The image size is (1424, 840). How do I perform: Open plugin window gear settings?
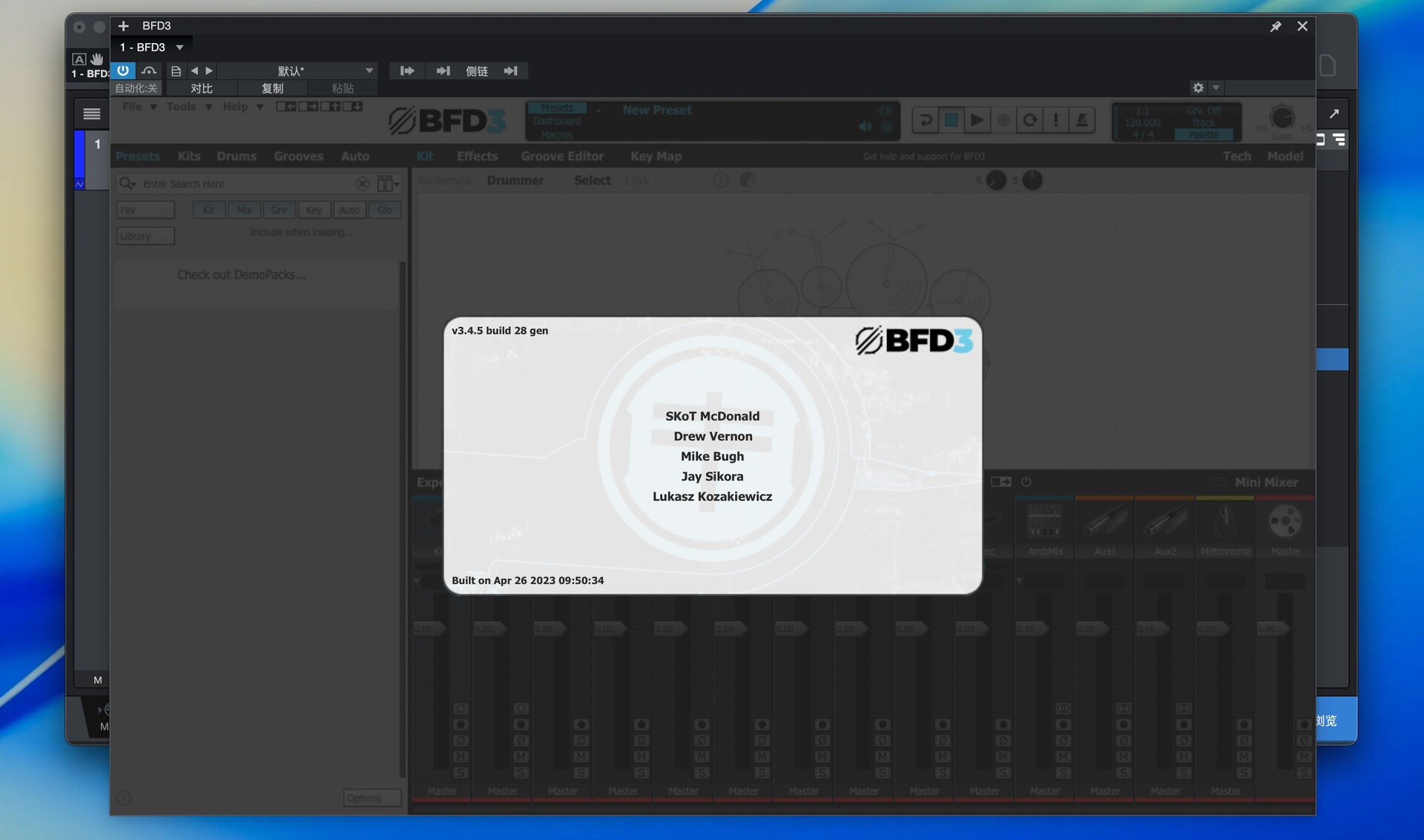click(1199, 87)
